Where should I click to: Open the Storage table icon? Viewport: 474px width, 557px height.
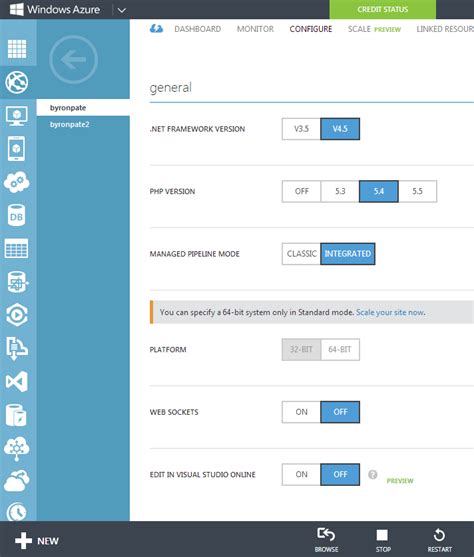pyautogui.click(x=17, y=248)
